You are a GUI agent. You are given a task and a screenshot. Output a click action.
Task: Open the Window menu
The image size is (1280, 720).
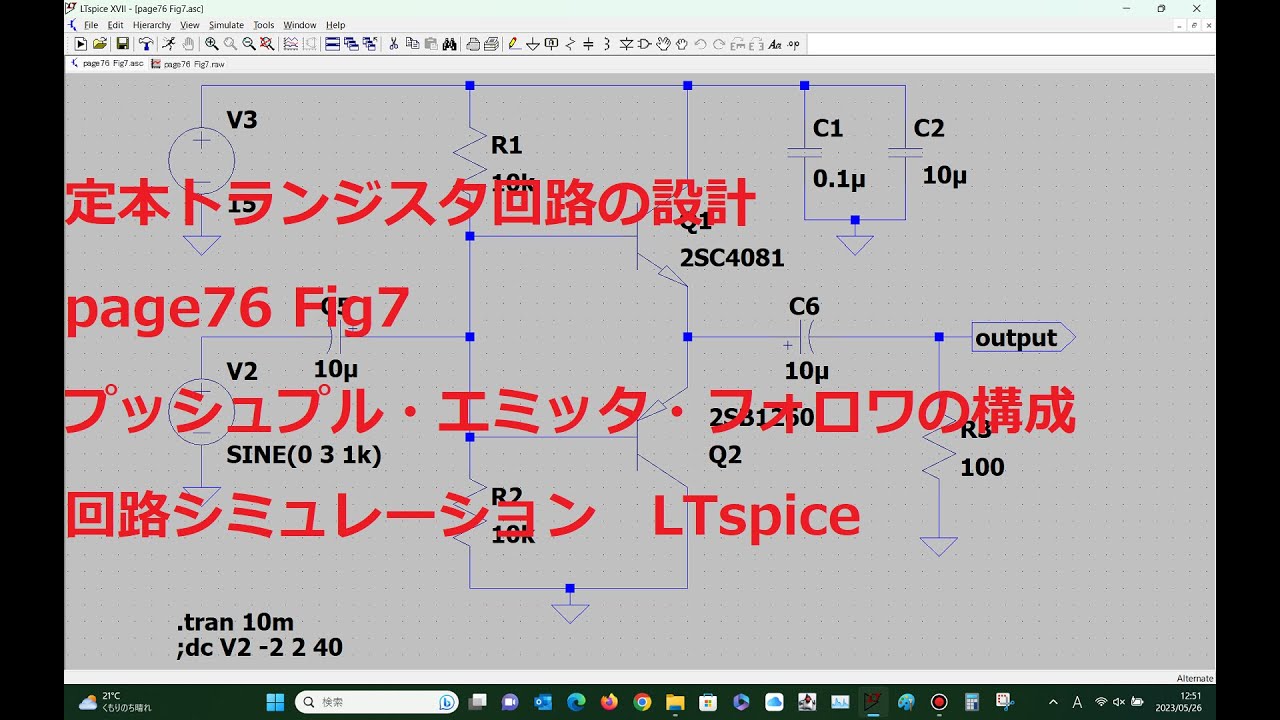point(300,25)
